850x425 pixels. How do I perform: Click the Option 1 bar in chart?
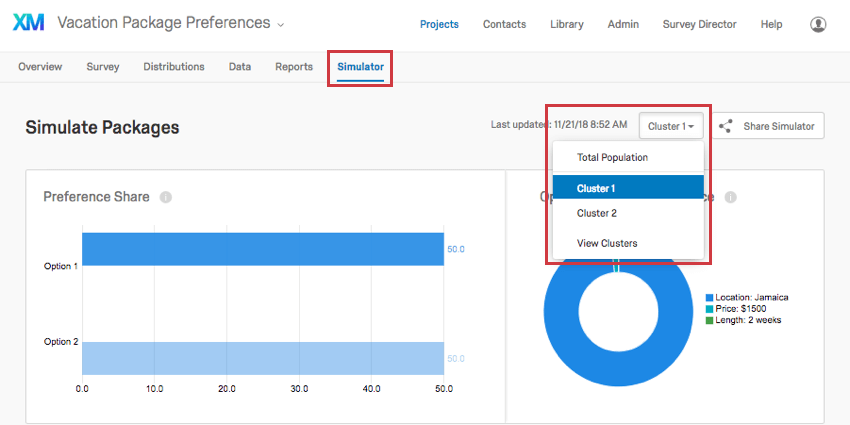(262, 249)
